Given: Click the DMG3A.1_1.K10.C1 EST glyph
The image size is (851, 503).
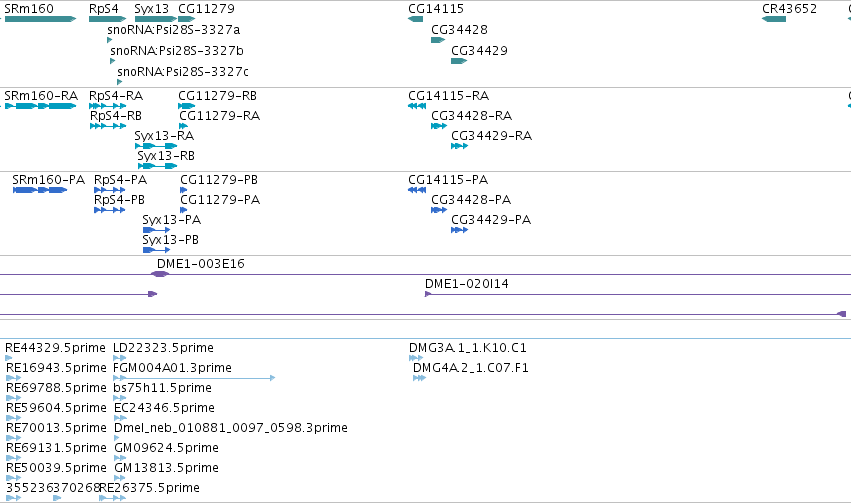Looking at the screenshot, I should pos(416,358).
